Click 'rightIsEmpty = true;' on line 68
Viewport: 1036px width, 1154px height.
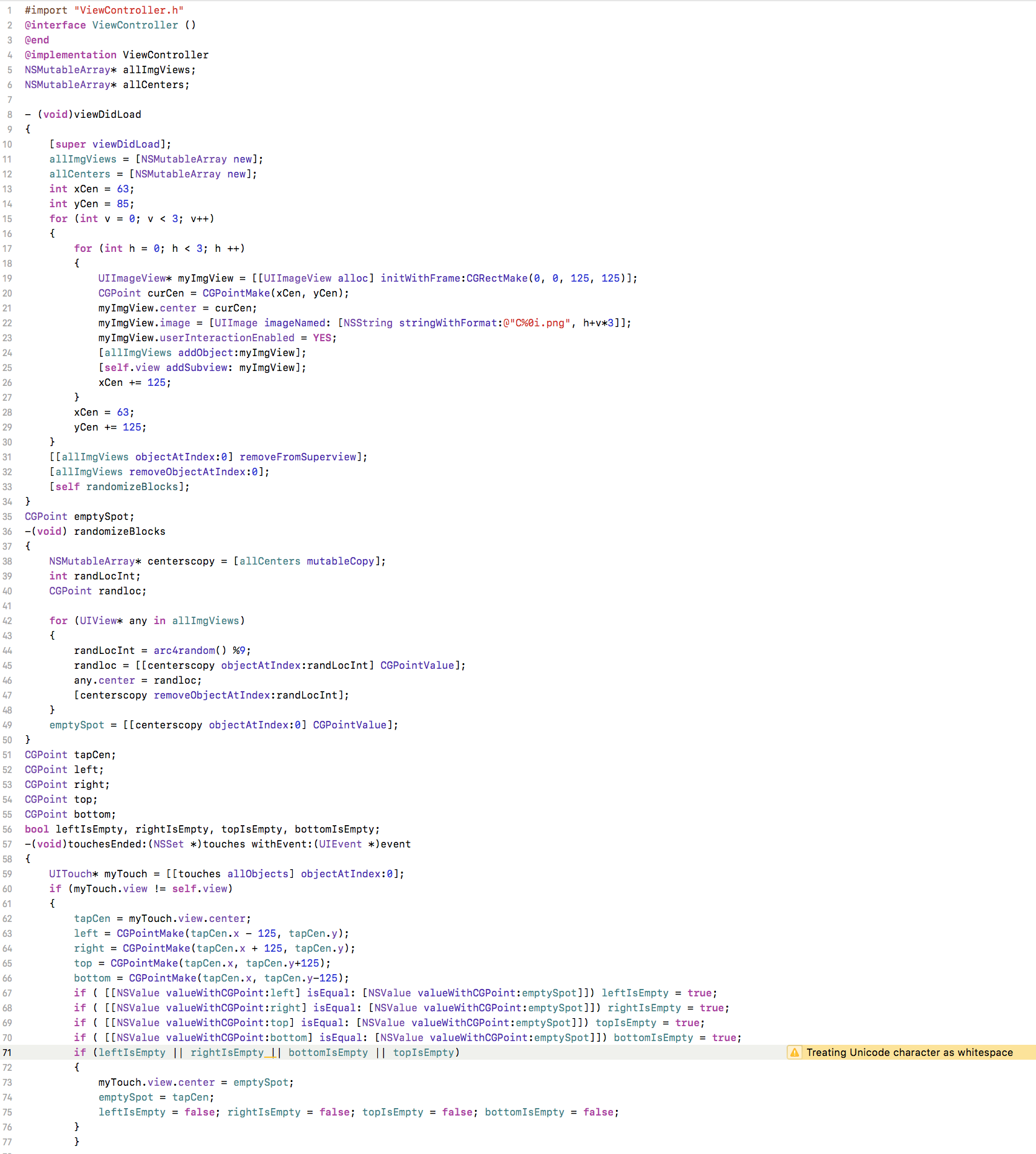pyautogui.click(x=669, y=1008)
